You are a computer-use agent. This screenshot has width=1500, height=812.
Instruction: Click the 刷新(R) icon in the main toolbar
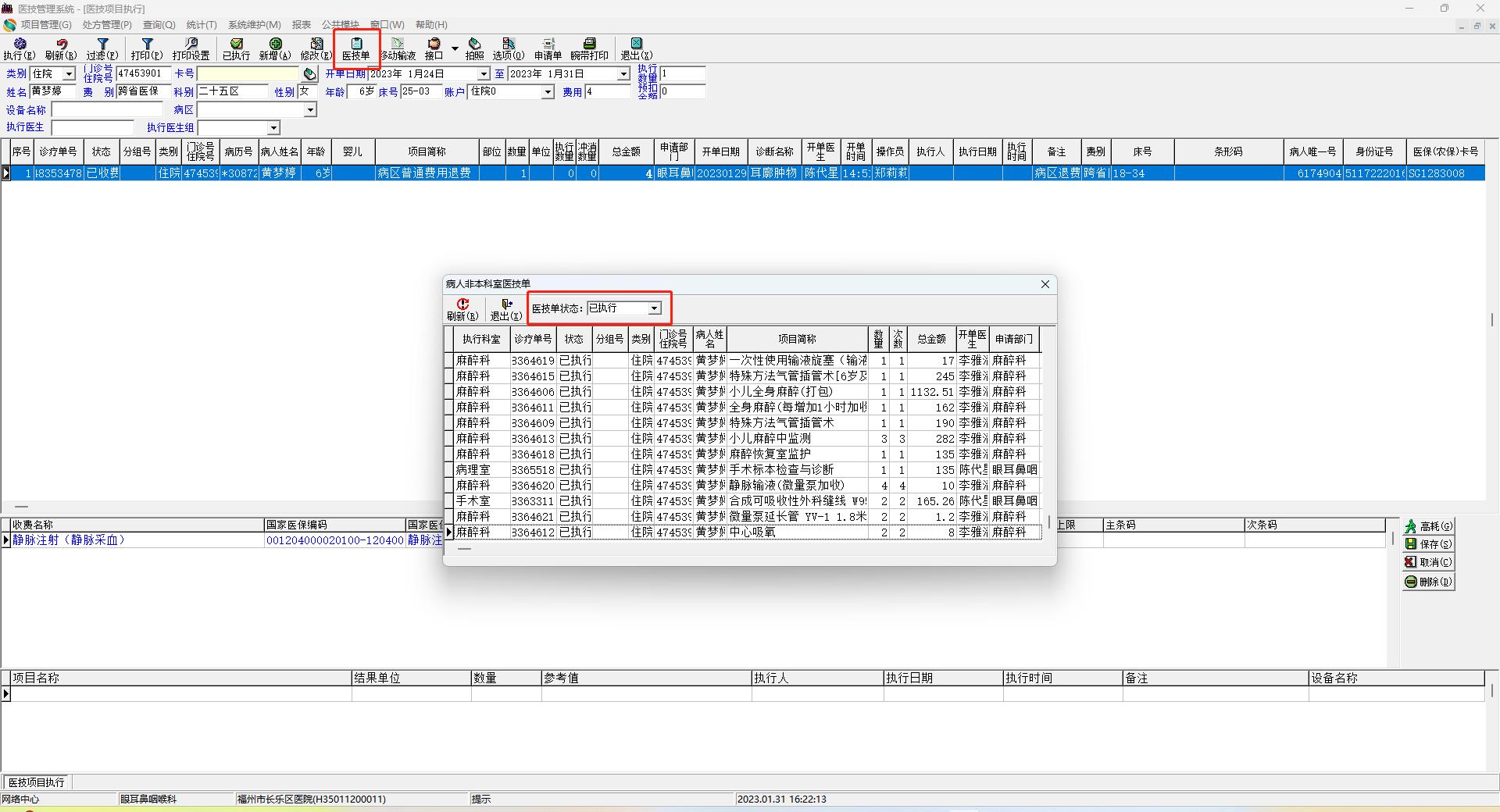pos(61,49)
